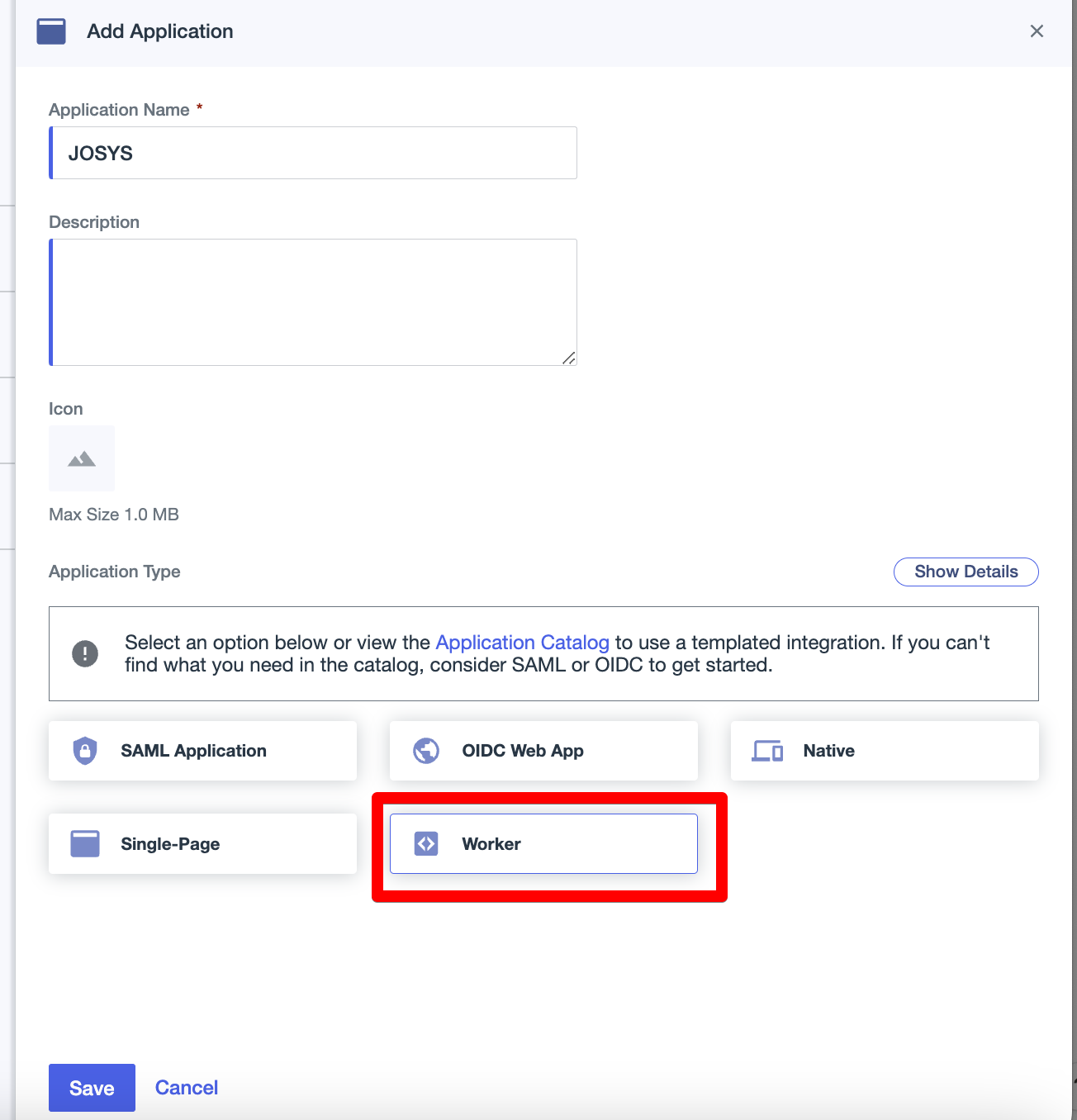
Task: Select the SAML Application type label
Action: (193, 751)
